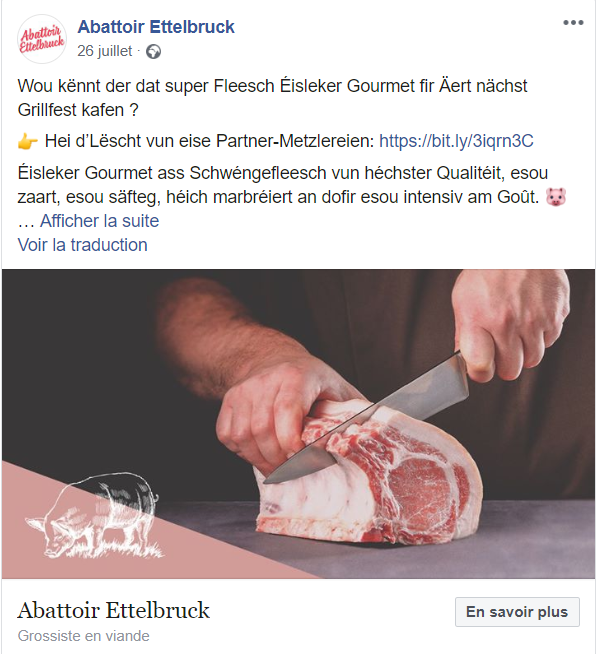Click the pig face emoji

coord(556,196)
